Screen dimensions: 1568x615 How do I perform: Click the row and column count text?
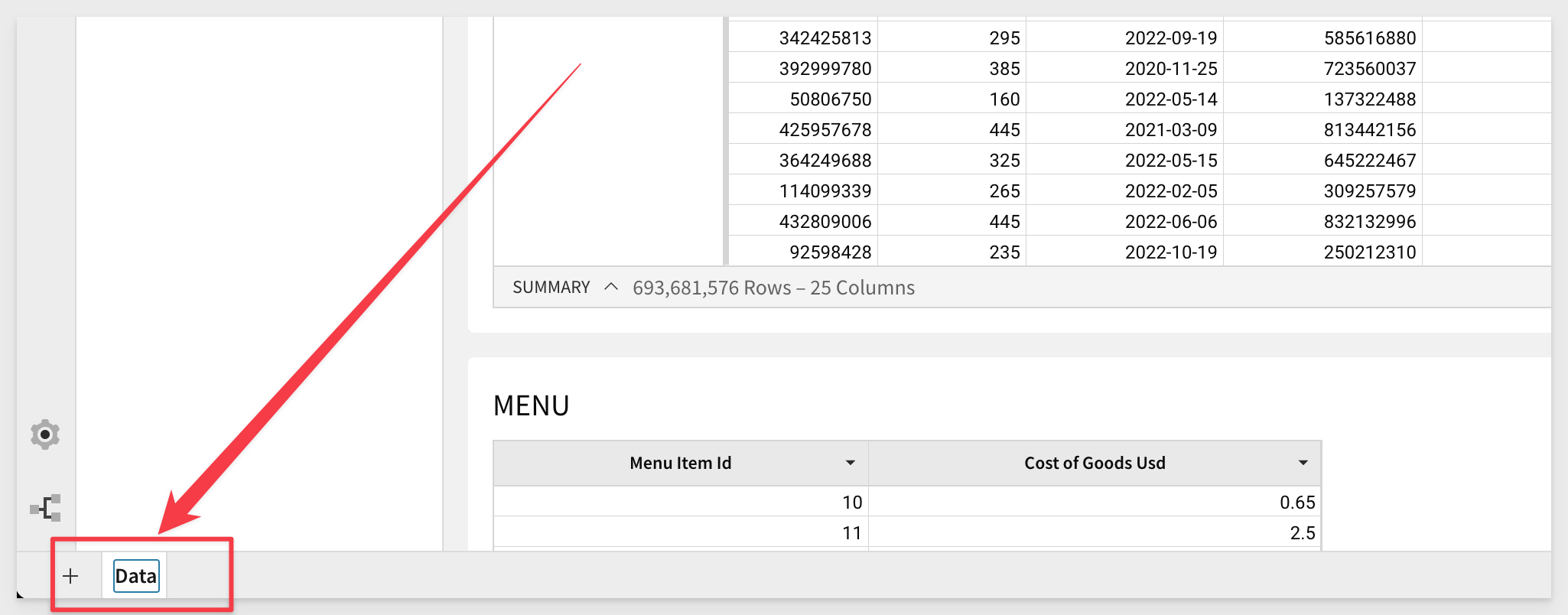click(x=773, y=288)
